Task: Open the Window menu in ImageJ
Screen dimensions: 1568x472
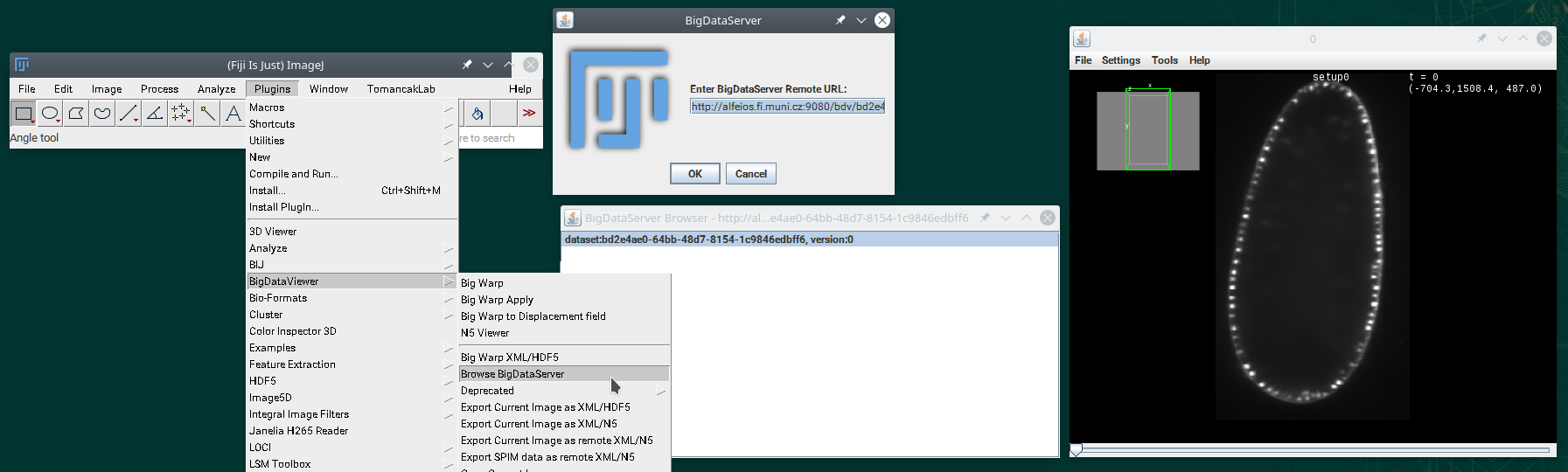Action: pyautogui.click(x=329, y=89)
